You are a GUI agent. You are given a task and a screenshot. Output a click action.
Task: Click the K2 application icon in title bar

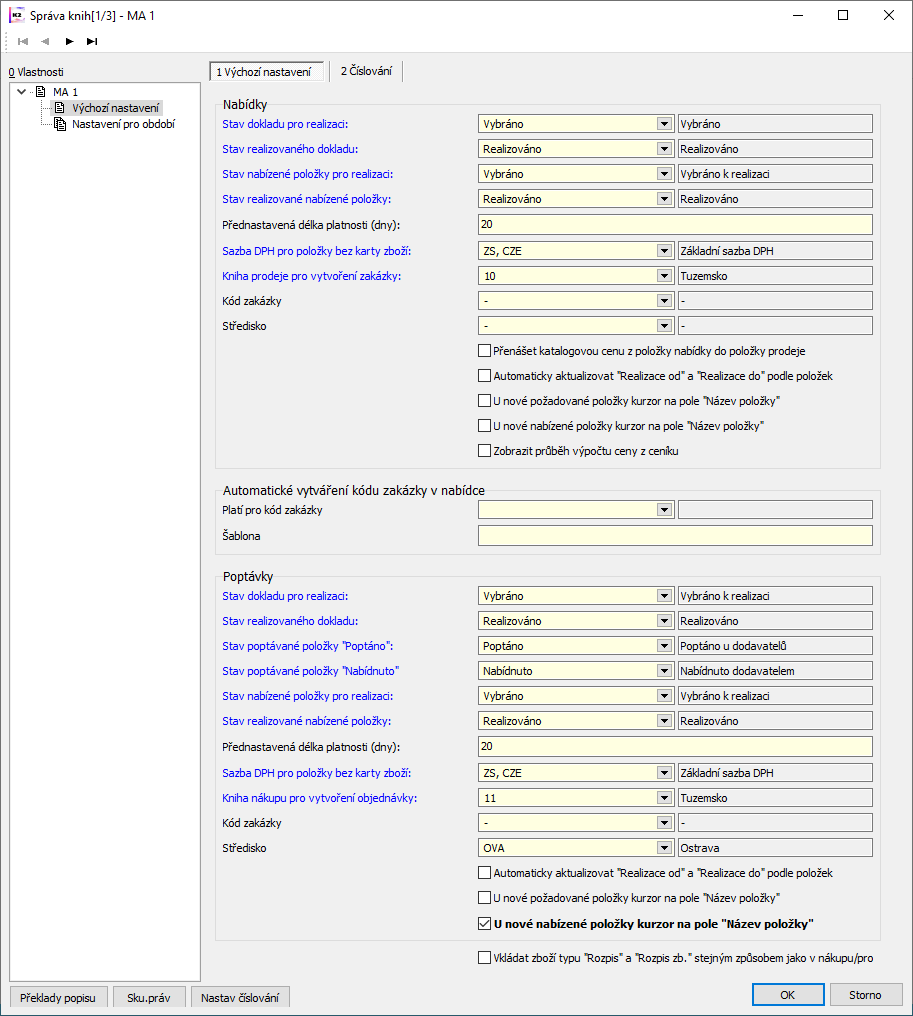17,15
